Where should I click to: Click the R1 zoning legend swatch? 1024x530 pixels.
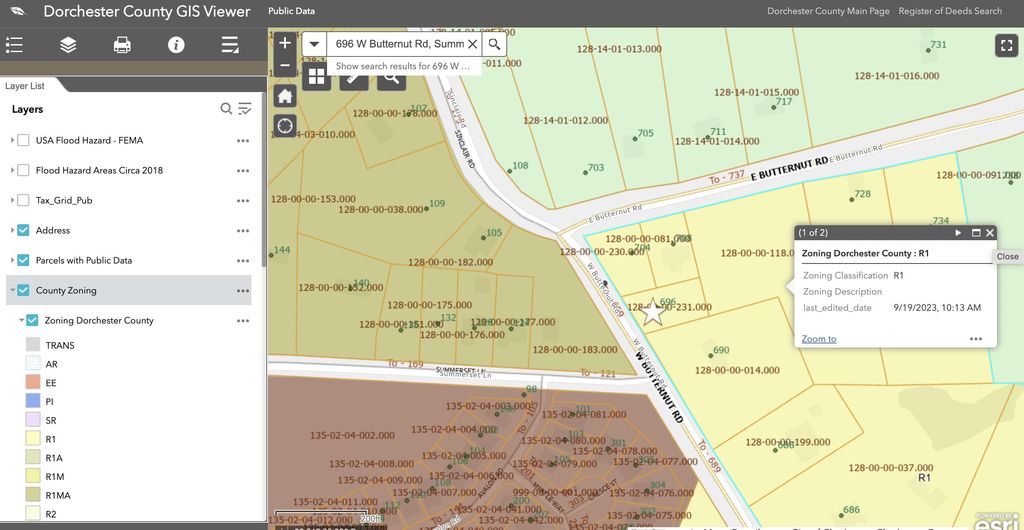tap(32, 439)
